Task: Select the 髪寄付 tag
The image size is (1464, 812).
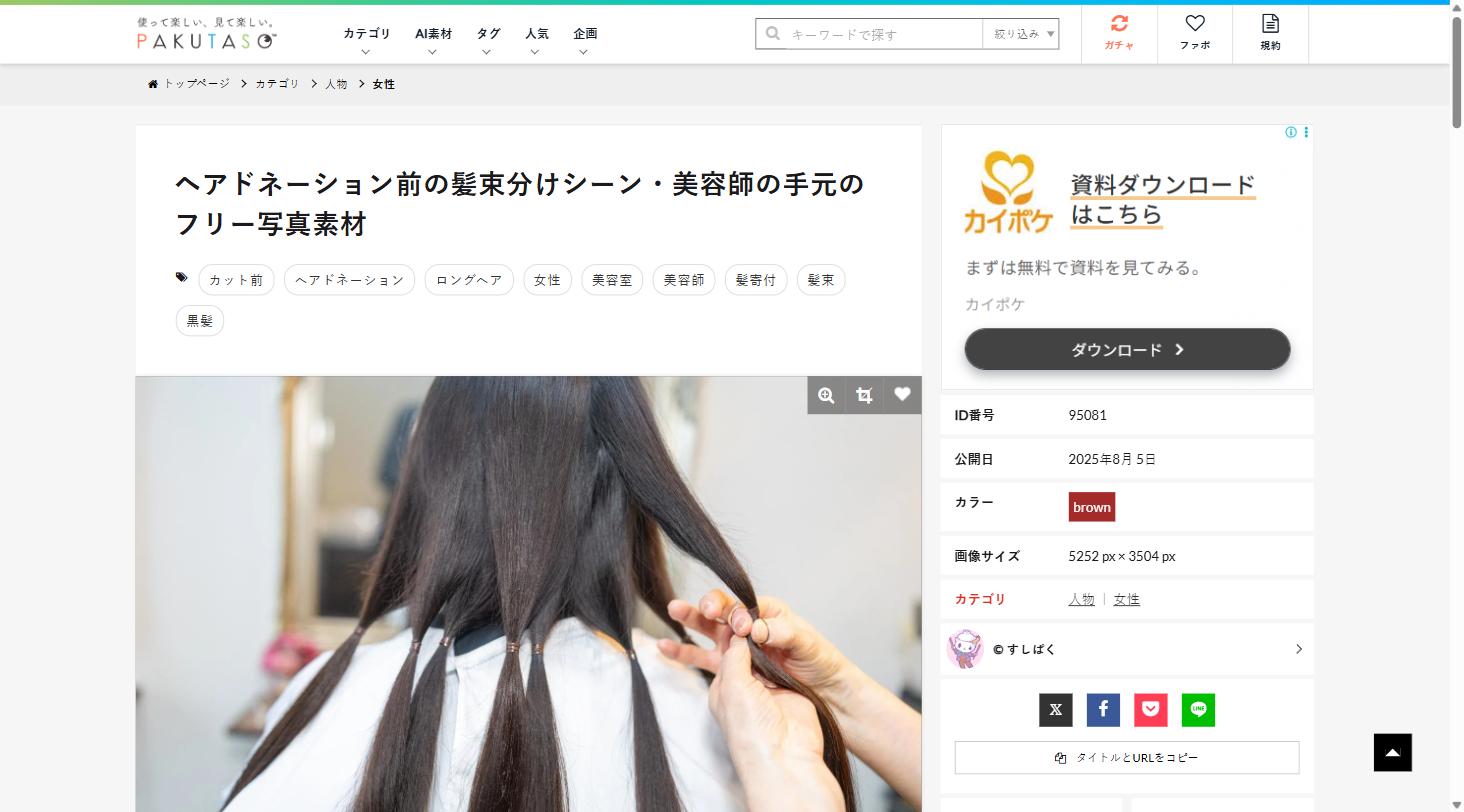Action: click(756, 280)
